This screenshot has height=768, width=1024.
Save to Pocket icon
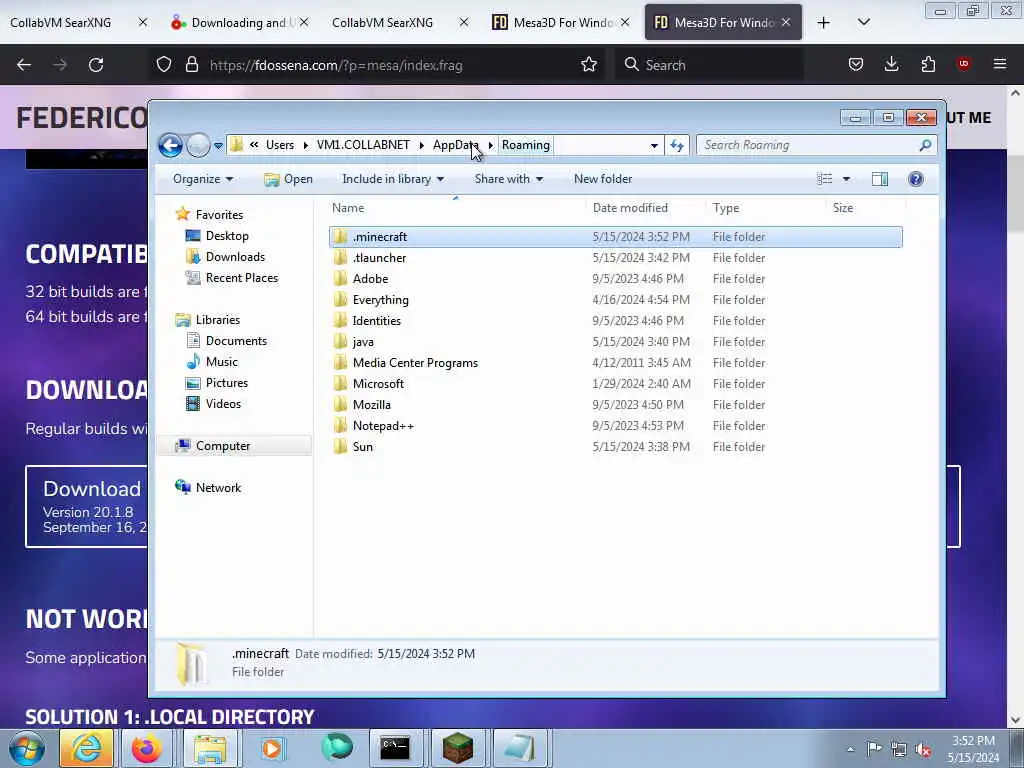pyautogui.click(x=856, y=64)
